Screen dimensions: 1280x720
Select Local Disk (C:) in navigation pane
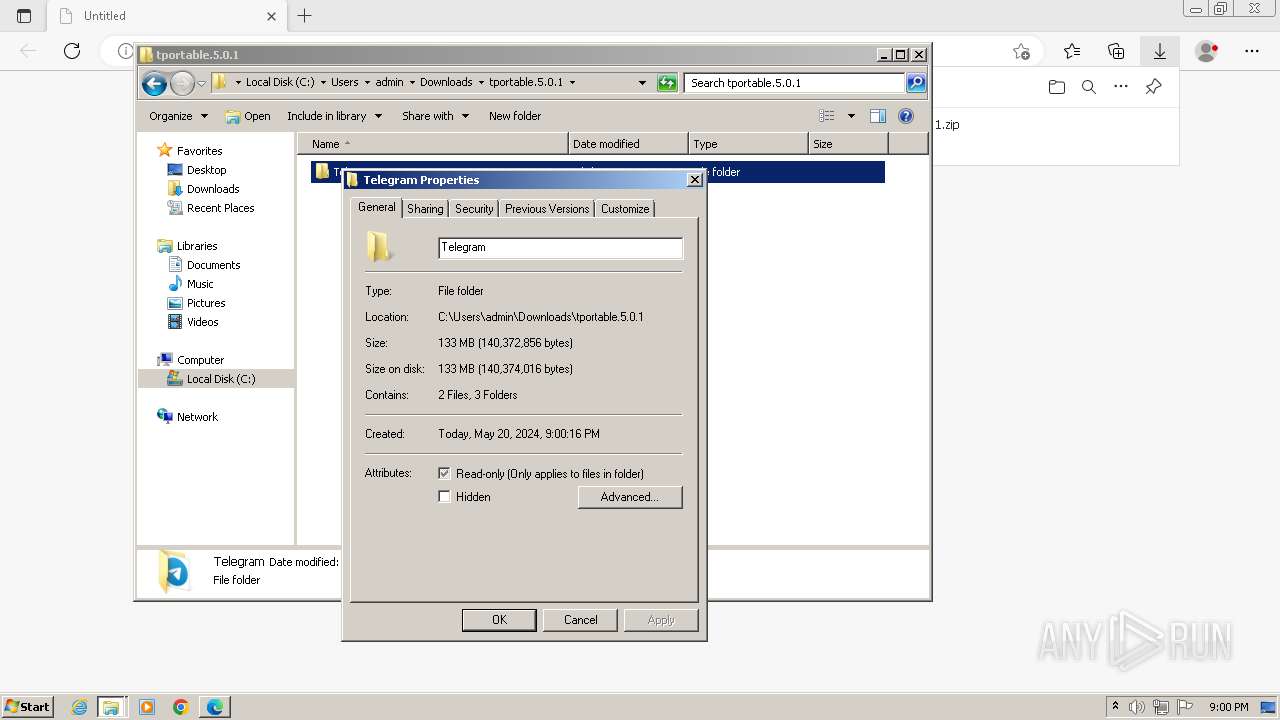[220, 379]
